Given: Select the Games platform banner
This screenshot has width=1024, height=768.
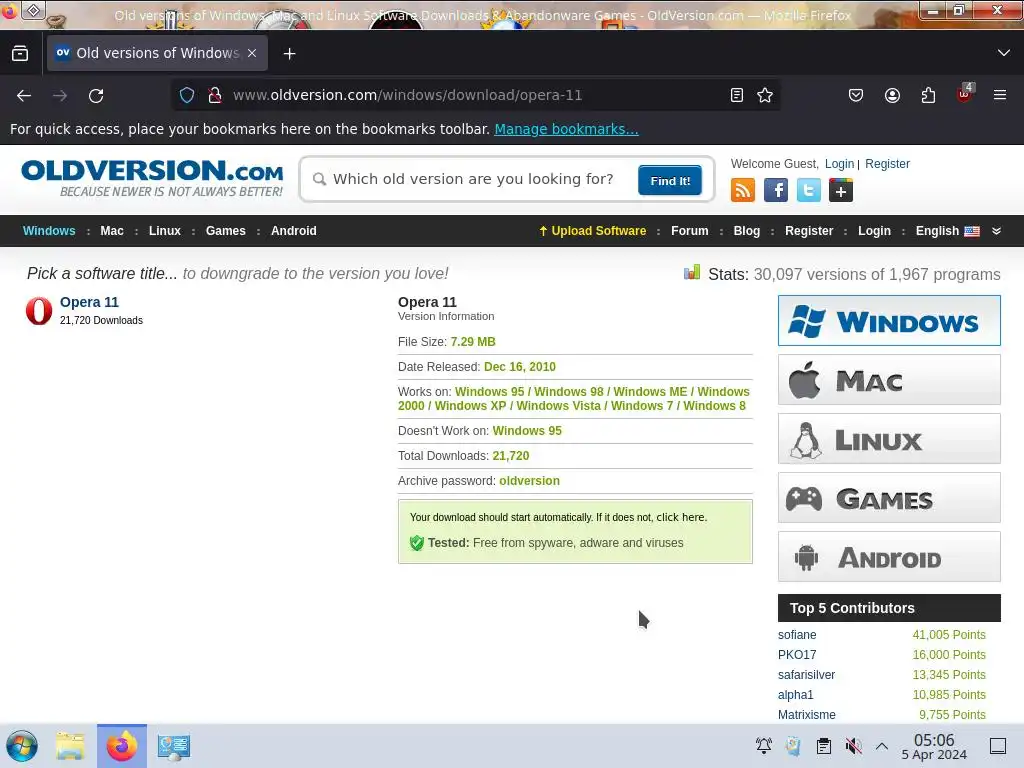Looking at the screenshot, I should pyautogui.click(x=889, y=498).
